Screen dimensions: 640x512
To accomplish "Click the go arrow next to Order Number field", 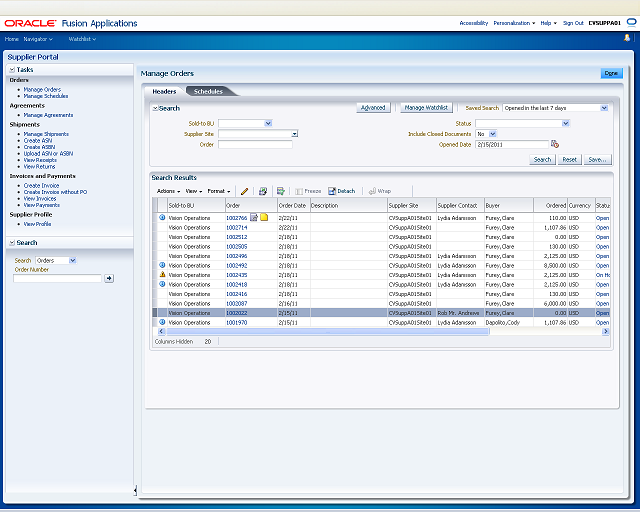I will coord(109,278).
